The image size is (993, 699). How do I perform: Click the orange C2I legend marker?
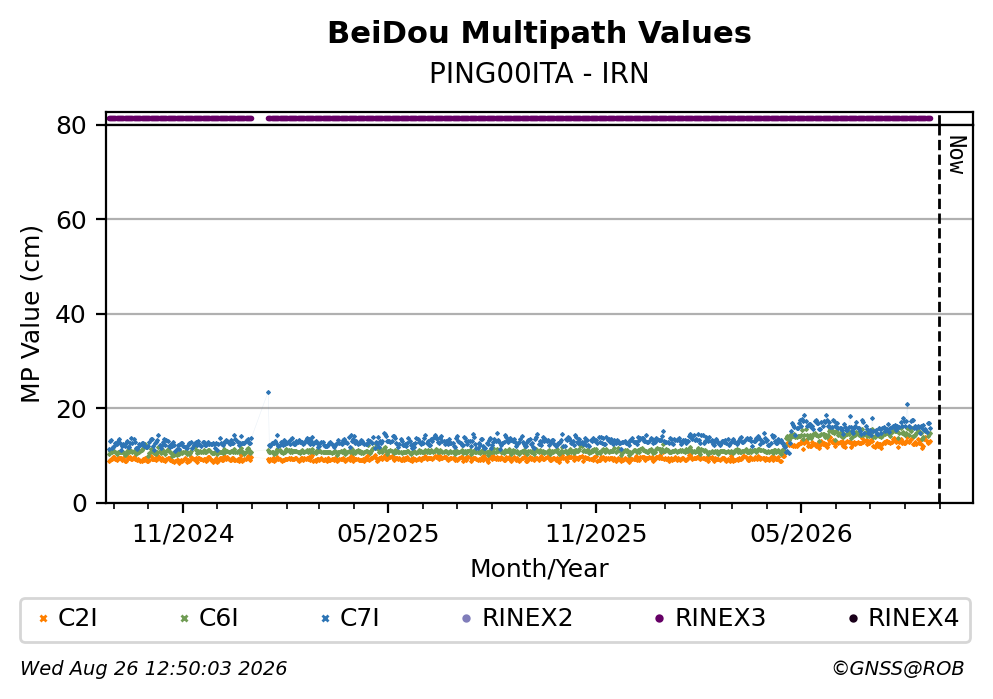43,619
